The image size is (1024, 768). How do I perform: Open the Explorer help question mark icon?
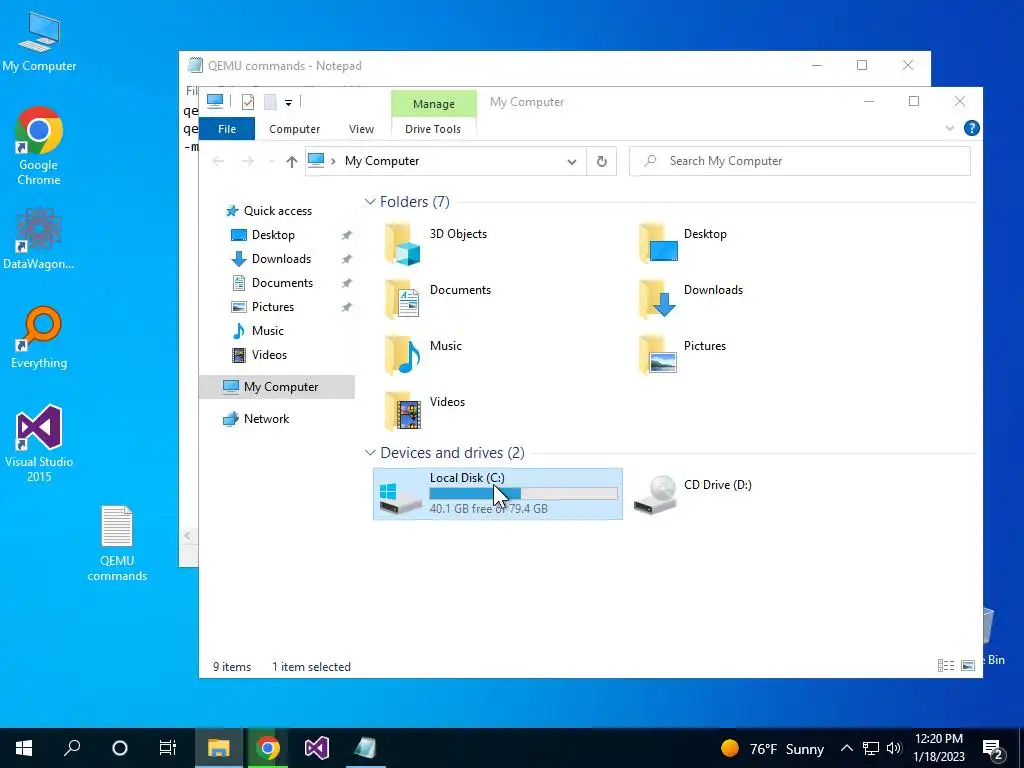(972, 128)
